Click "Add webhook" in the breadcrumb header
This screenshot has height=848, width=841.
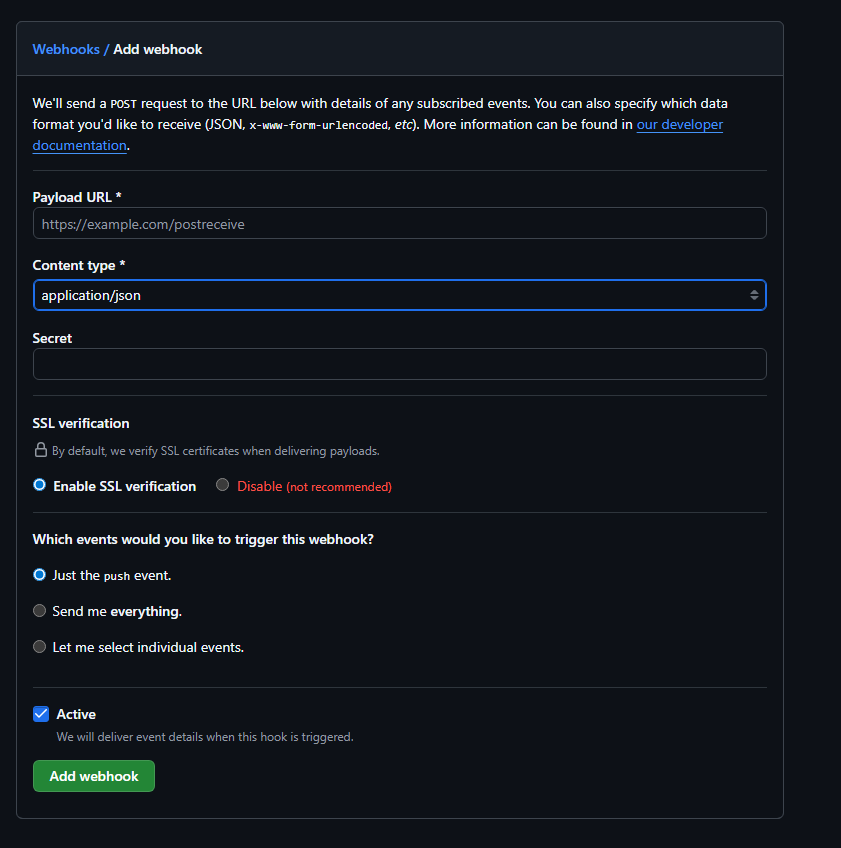click(157, 48)
